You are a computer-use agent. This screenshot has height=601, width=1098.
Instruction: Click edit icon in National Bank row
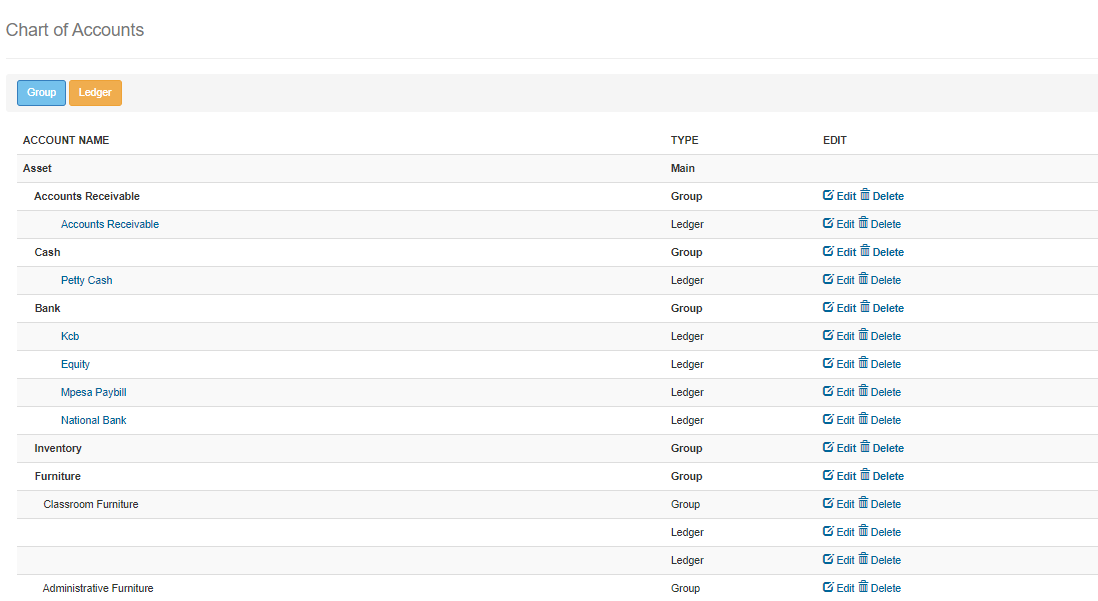tap(828, 419)
